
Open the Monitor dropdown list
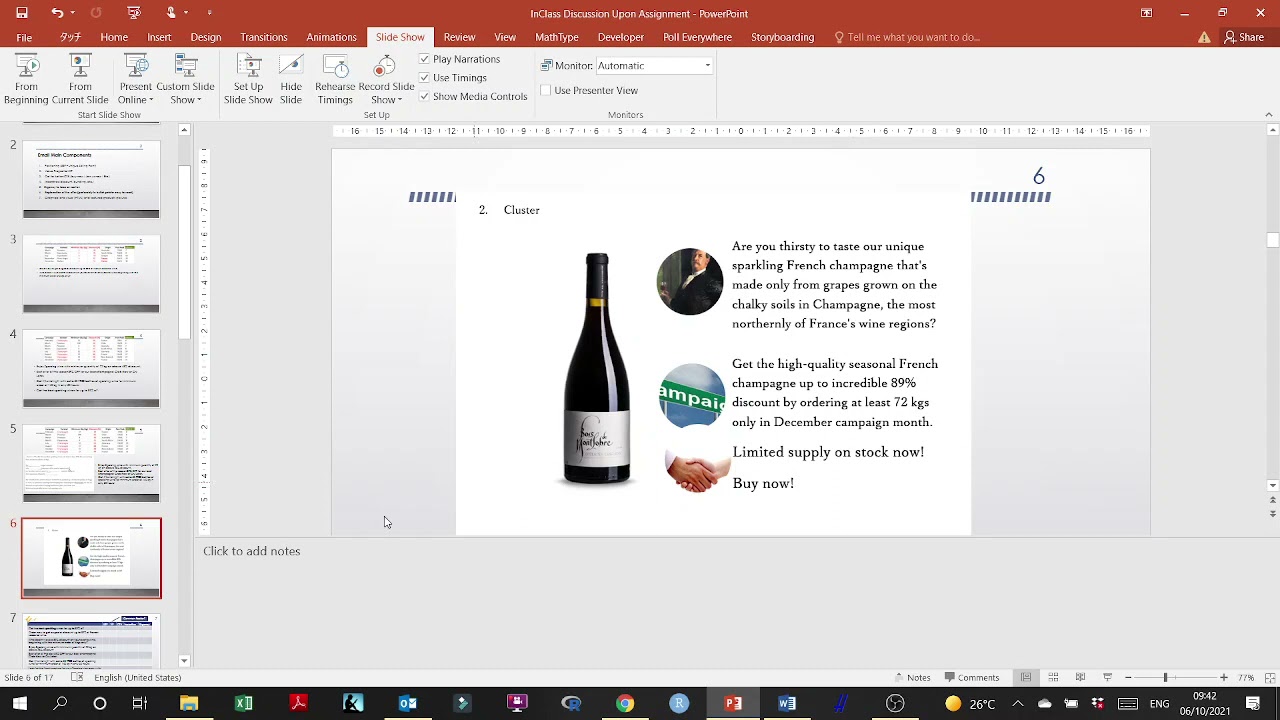pyautogui.click(x=707, y=66)
